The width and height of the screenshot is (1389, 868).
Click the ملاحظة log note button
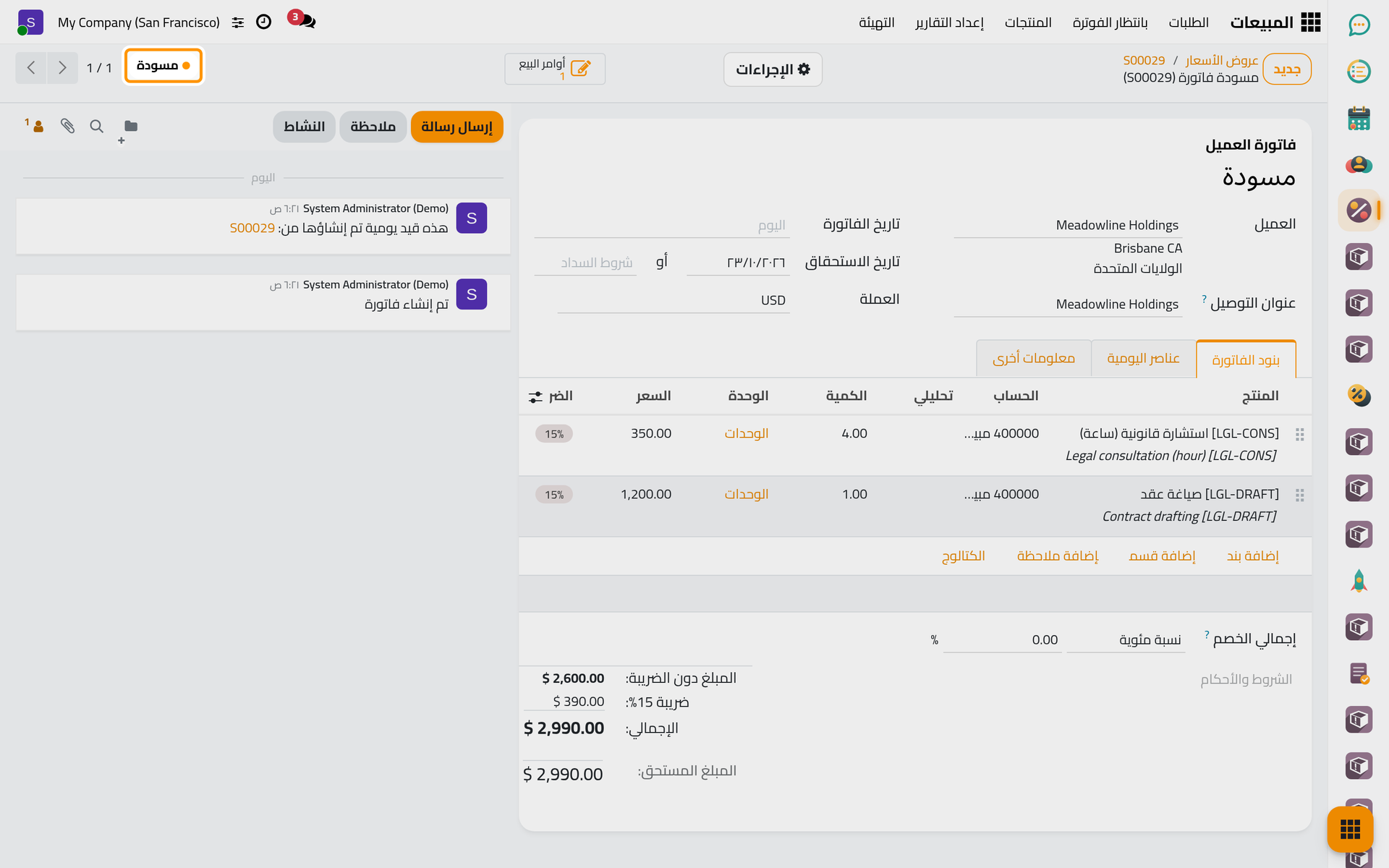[373, 127]
